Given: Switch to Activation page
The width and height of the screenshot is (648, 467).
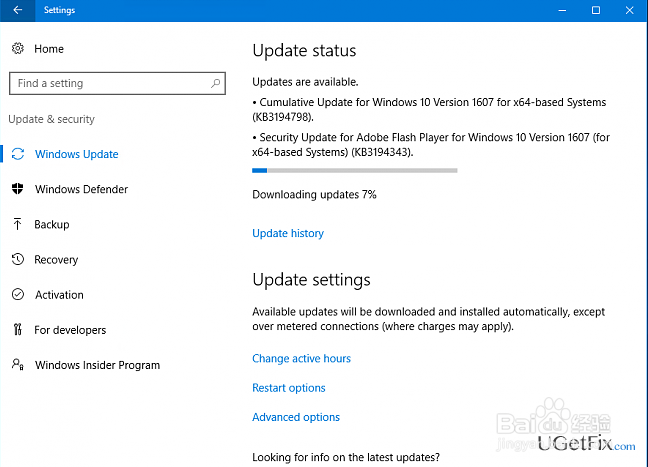Looking at the screenshot, I should click(59, 295).
